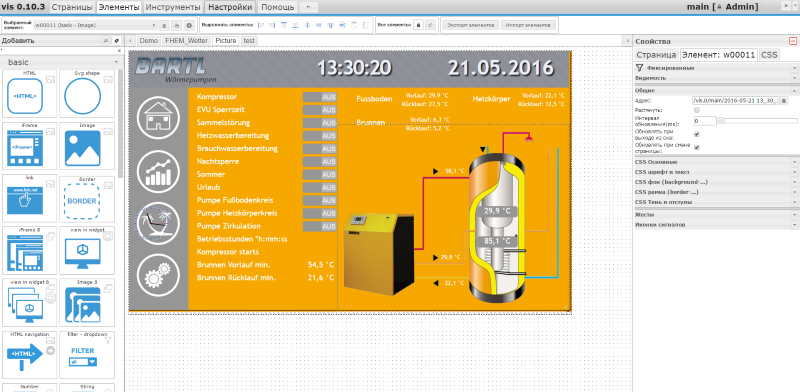Click the Интервал обновления slider track
Viewport: 800px width, 392px height.
tap(757, 121)
